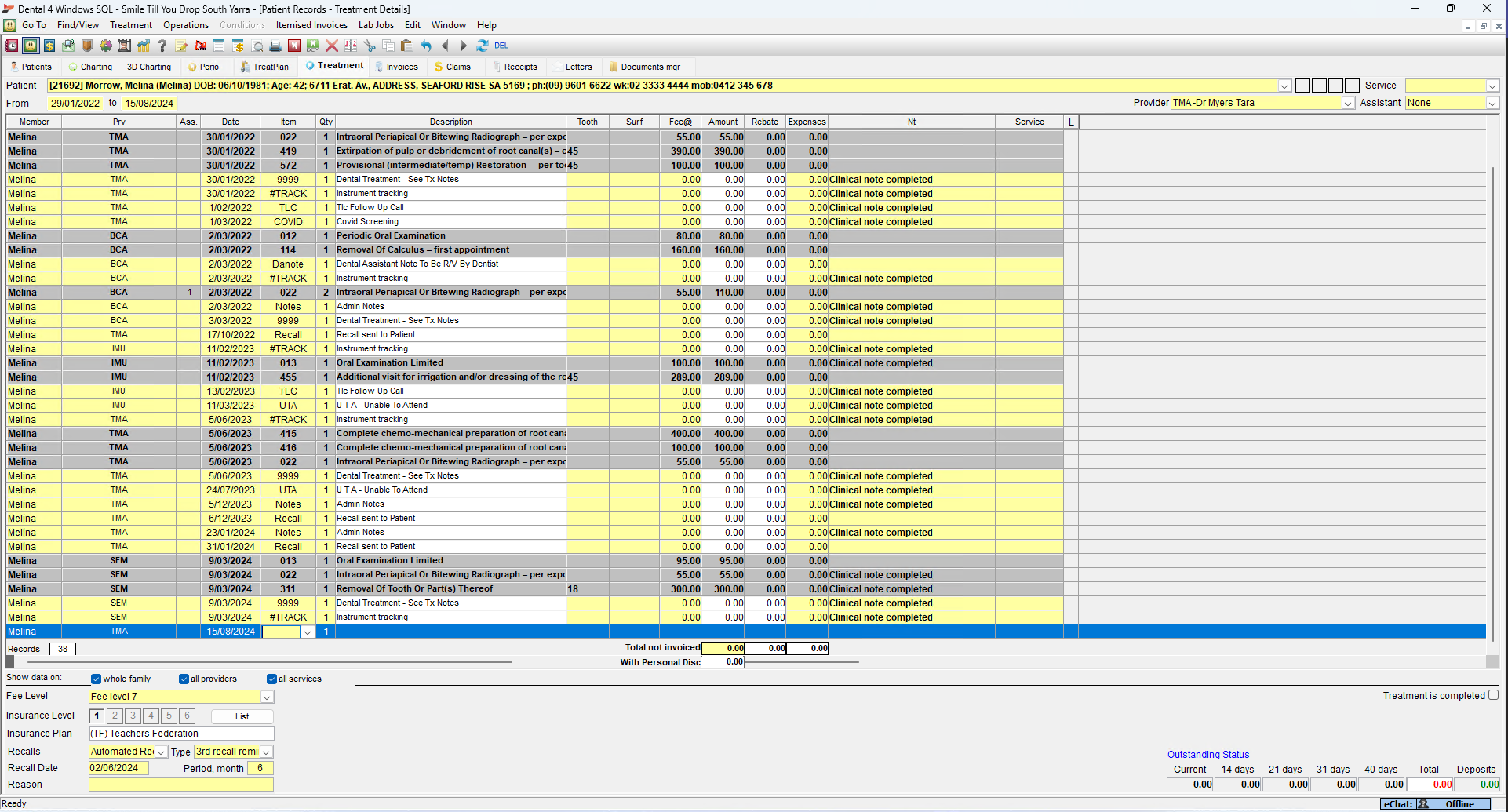Uncheck the whole family checkbox

pos(96,679)
